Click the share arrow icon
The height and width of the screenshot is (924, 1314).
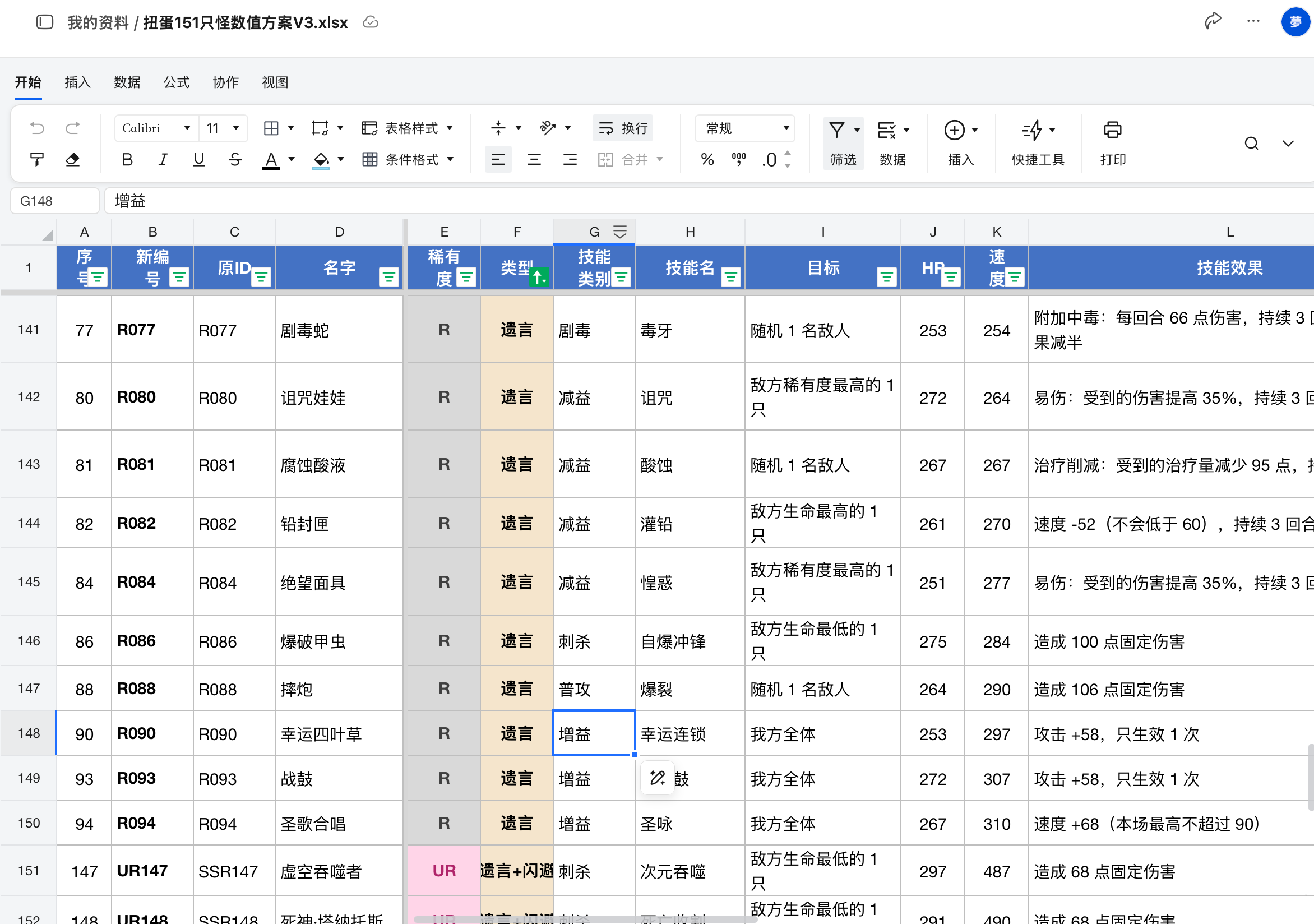(x=1213, y=22)
